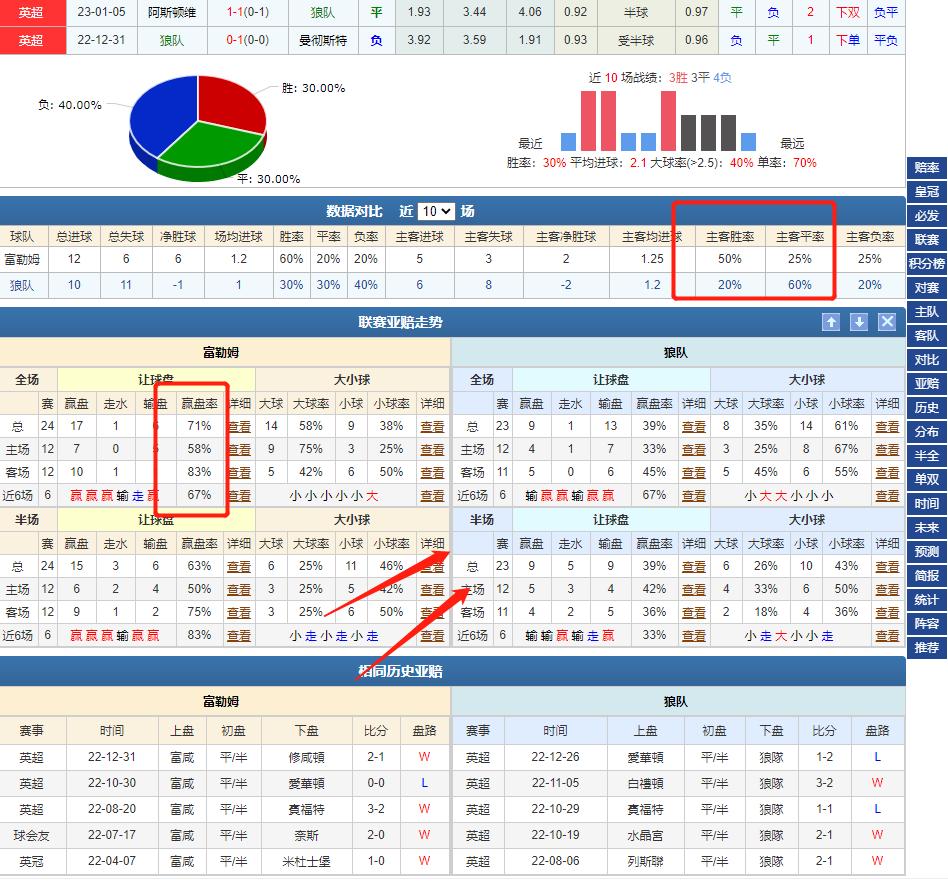Click 主客胜率 column header in 数据对比
This screenshot has width=948, height=883.
pos(730,236)
